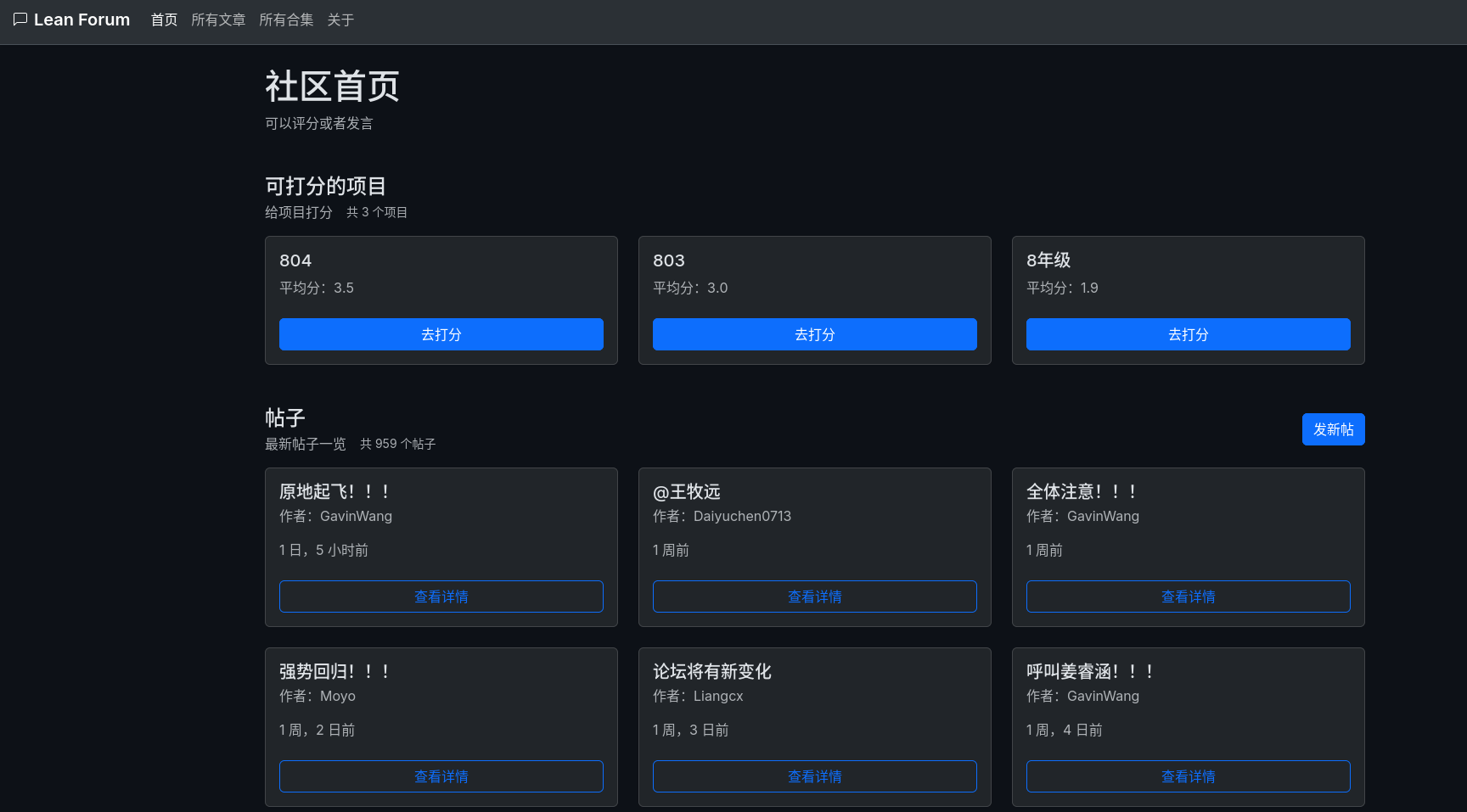Click the 社区首页 page heading
The image size is (1467, 812).
tap(333, 87)
